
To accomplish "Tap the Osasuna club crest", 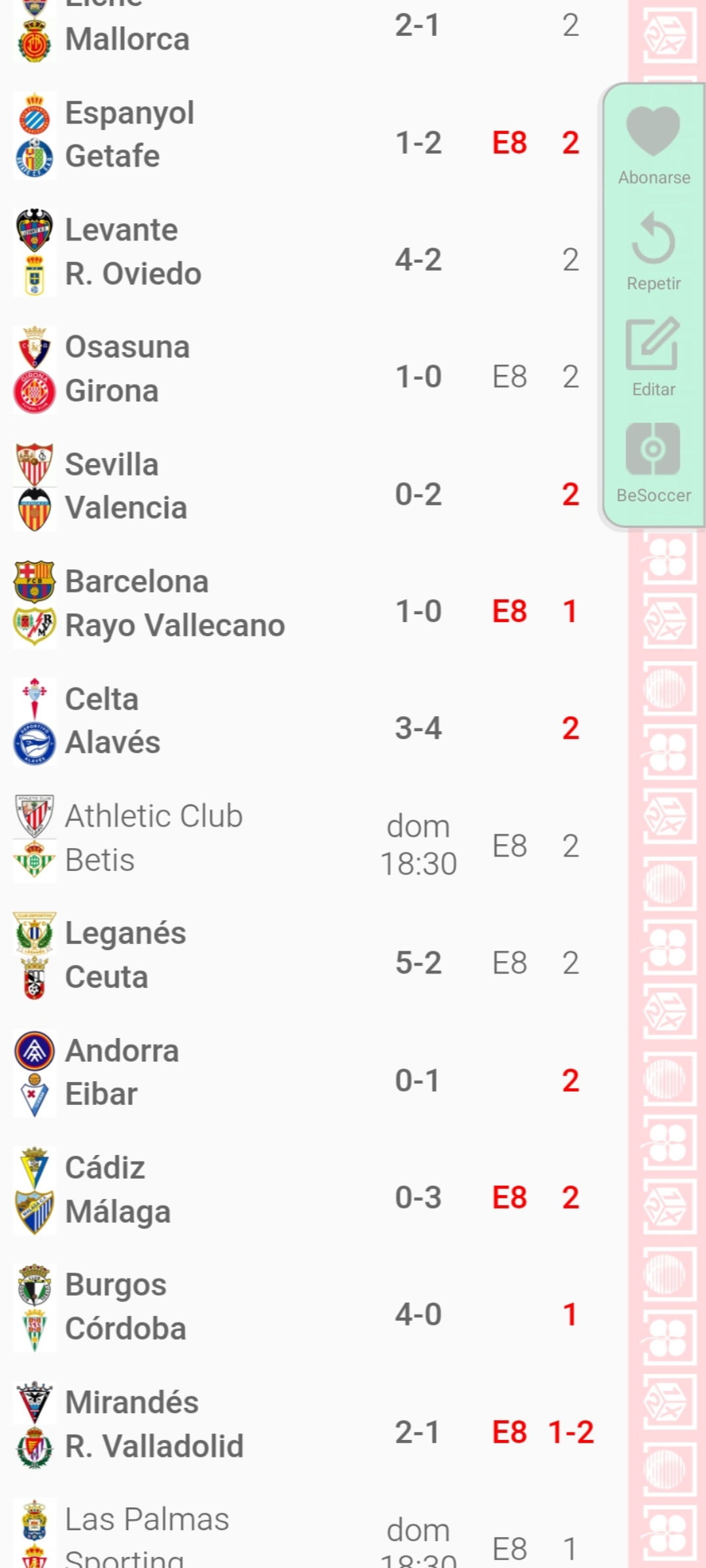I will (35, 347).
